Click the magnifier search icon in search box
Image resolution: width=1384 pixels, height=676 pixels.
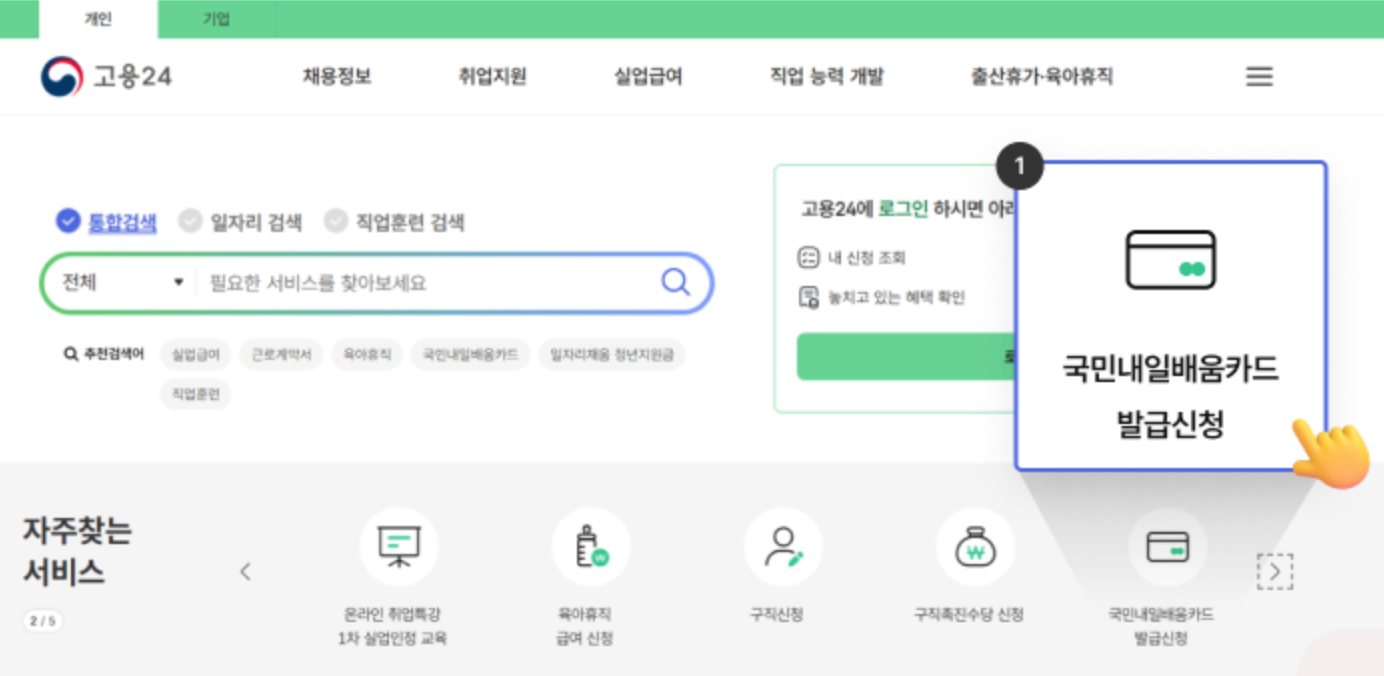[676, 282]
